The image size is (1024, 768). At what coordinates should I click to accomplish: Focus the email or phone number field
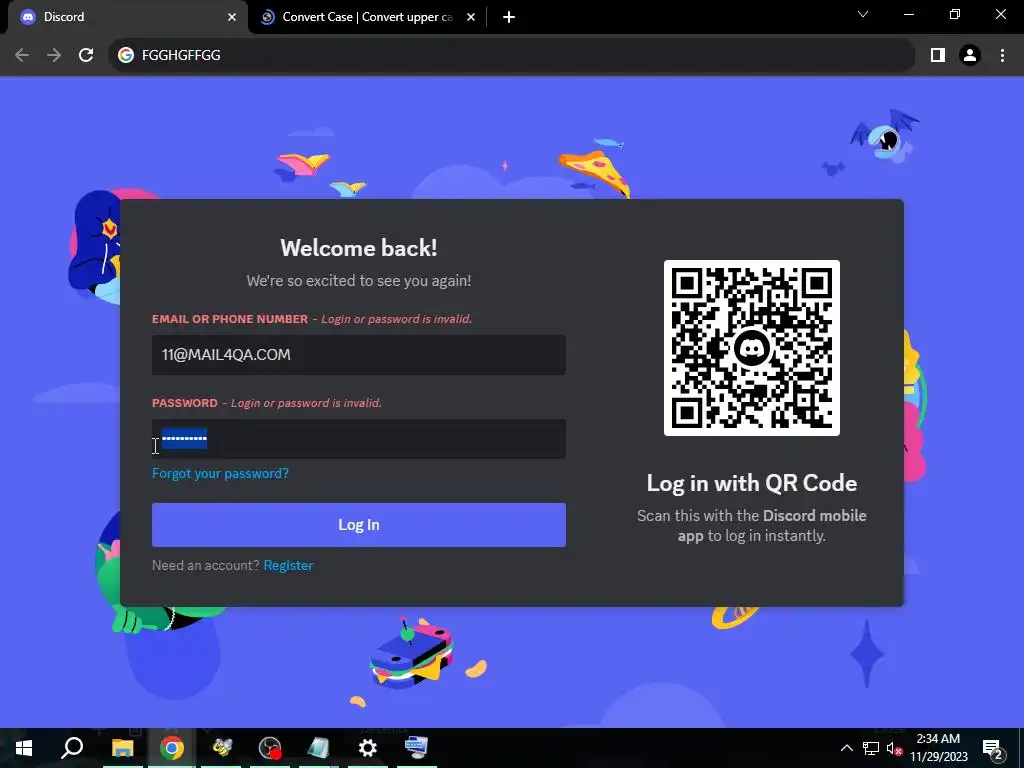359,355
